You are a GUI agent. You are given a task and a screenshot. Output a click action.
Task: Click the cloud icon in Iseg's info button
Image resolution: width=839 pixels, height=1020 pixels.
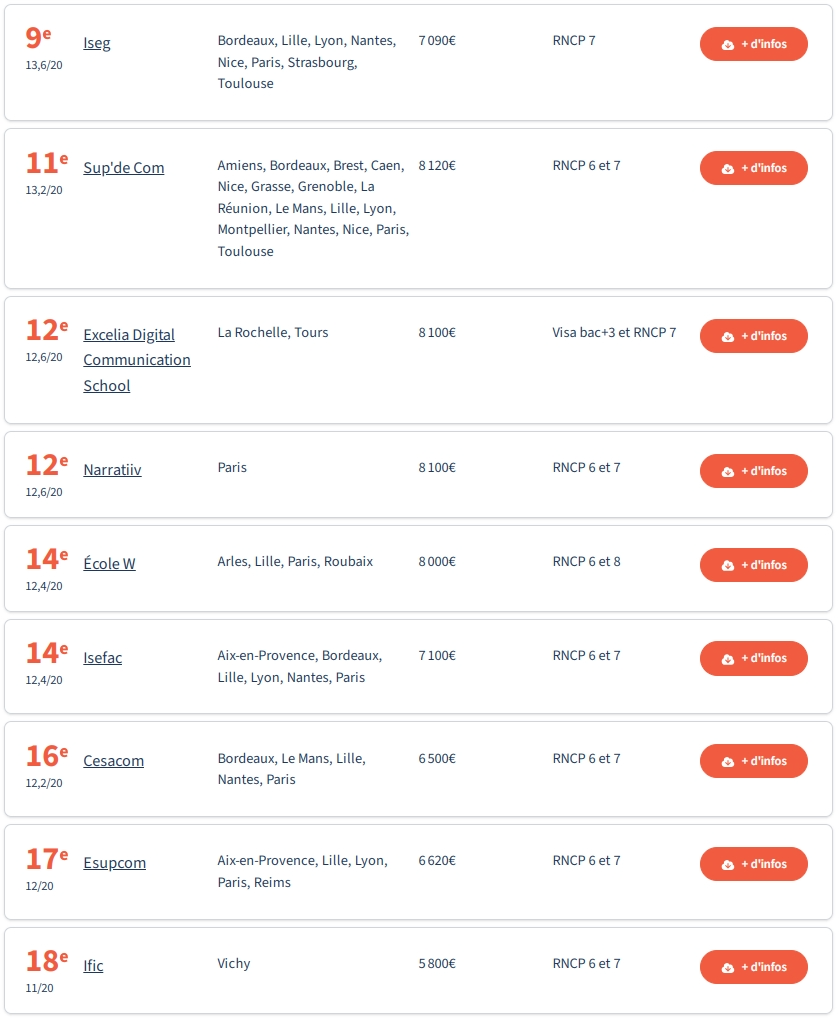point(728,45)
